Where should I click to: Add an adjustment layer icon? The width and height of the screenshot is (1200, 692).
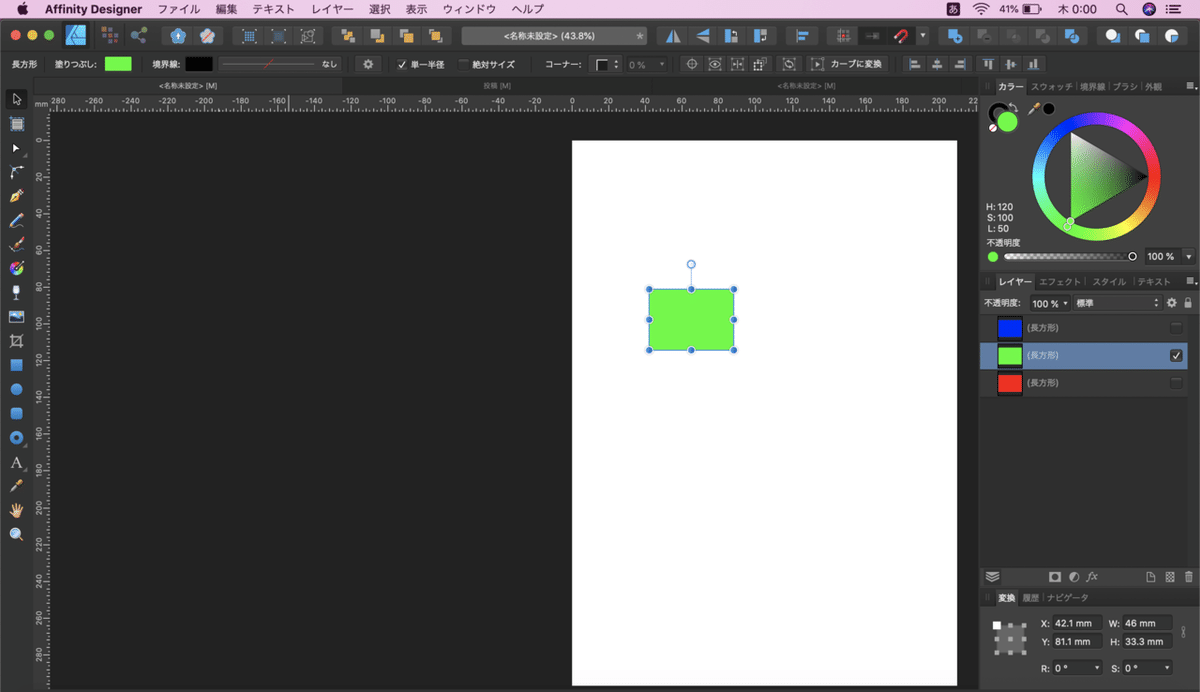[x=1073, y=577]
